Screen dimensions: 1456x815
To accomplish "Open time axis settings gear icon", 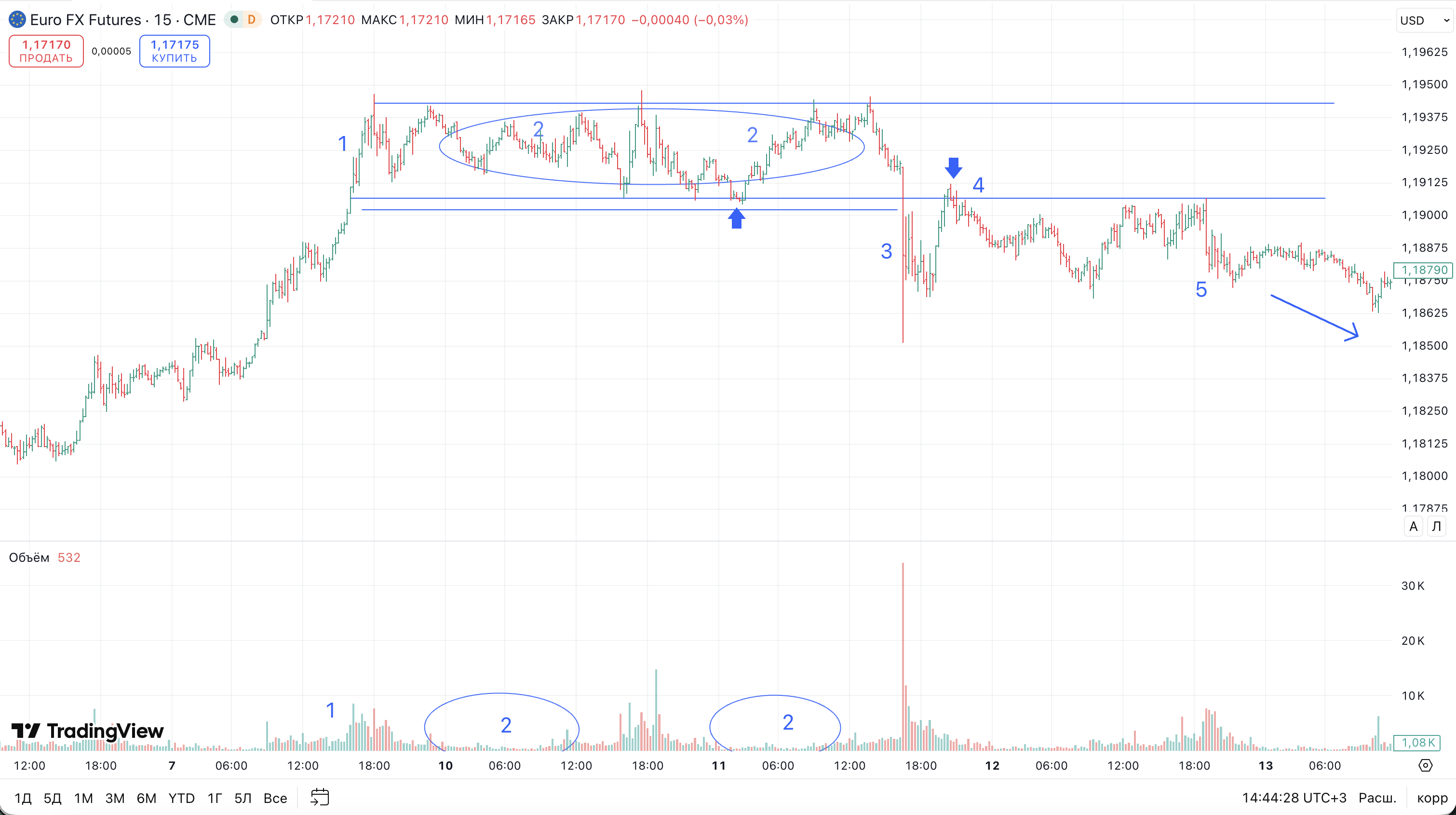I will (x=1426, y=765).
